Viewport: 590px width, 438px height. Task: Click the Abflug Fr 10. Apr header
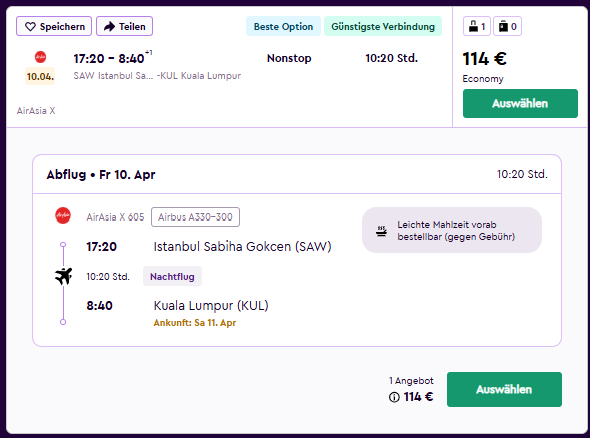click(x=101, y=175)
